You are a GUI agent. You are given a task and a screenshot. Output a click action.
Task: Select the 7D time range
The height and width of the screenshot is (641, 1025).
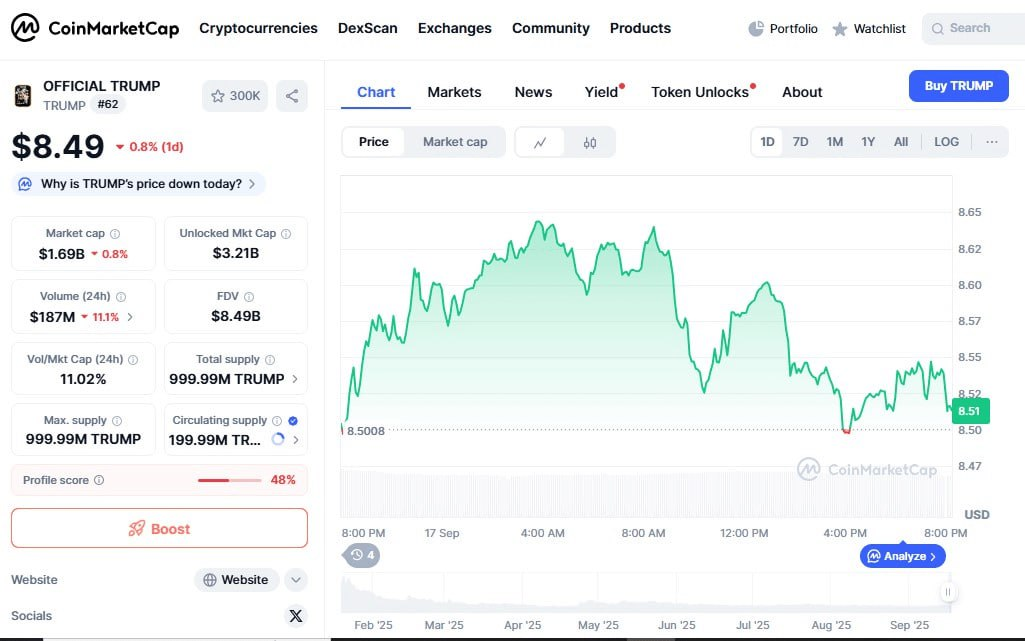(x=800, y=142)
